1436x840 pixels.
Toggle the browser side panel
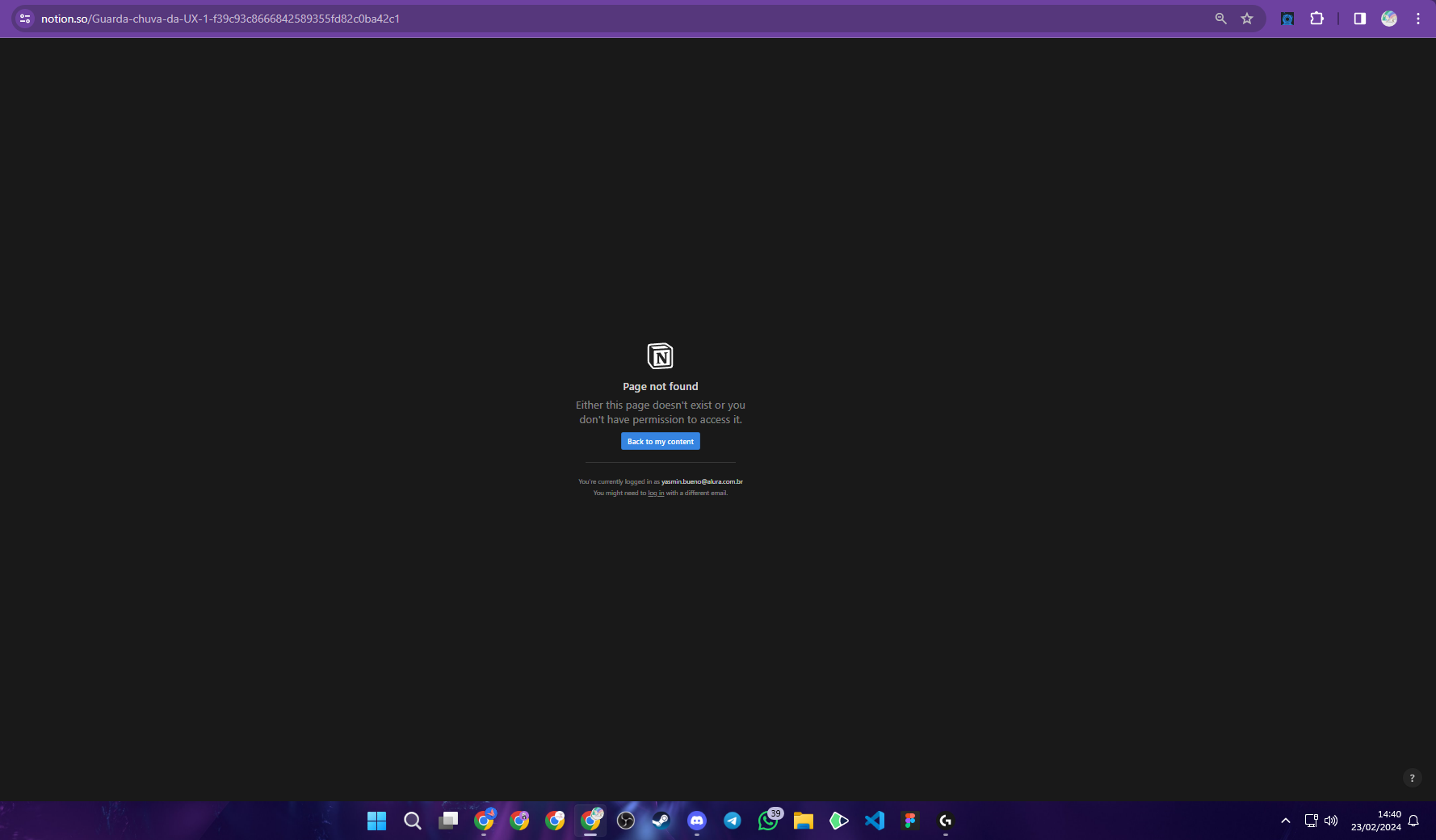(x=1360, y=19)
